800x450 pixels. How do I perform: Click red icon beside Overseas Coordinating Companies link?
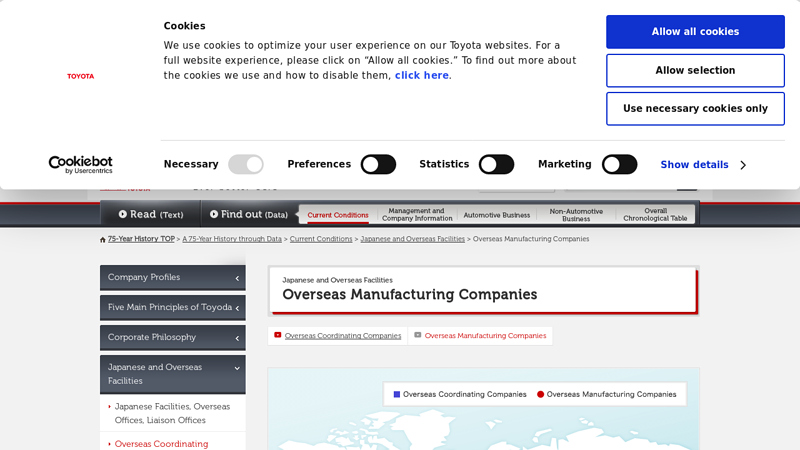click(x=278, y=335)
